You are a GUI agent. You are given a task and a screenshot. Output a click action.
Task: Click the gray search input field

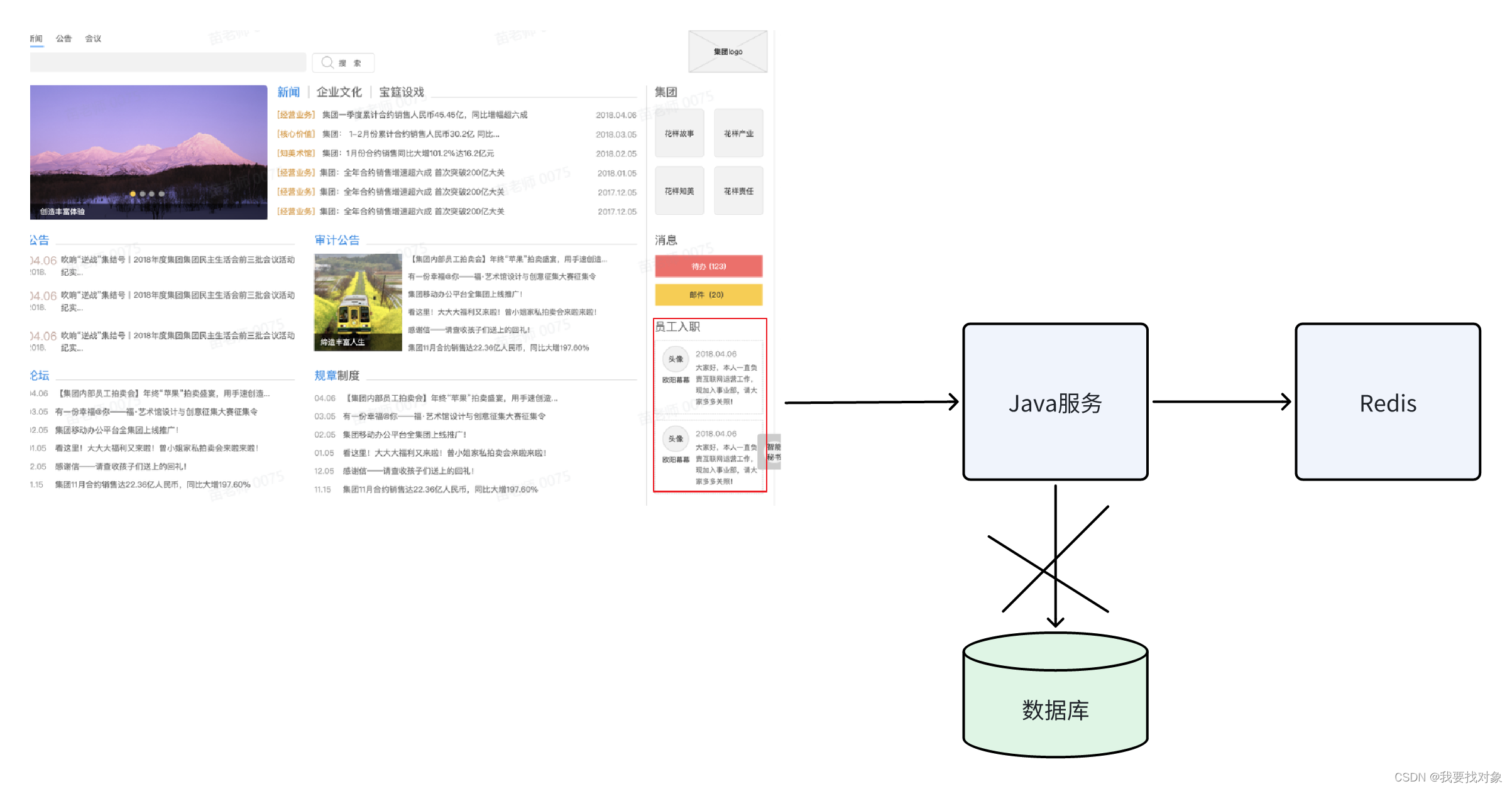[x=168, y=62]
